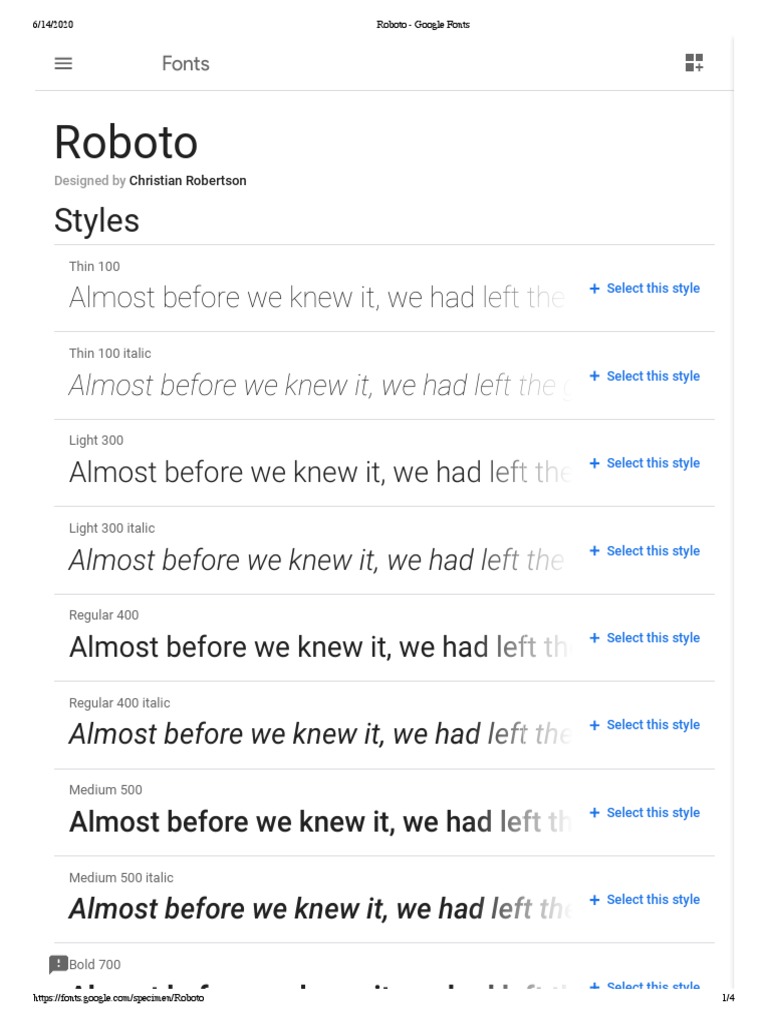Click plus icon for Medium 500 italic
The height and width of the screenshot is (1024, 768).
[594, 900]
